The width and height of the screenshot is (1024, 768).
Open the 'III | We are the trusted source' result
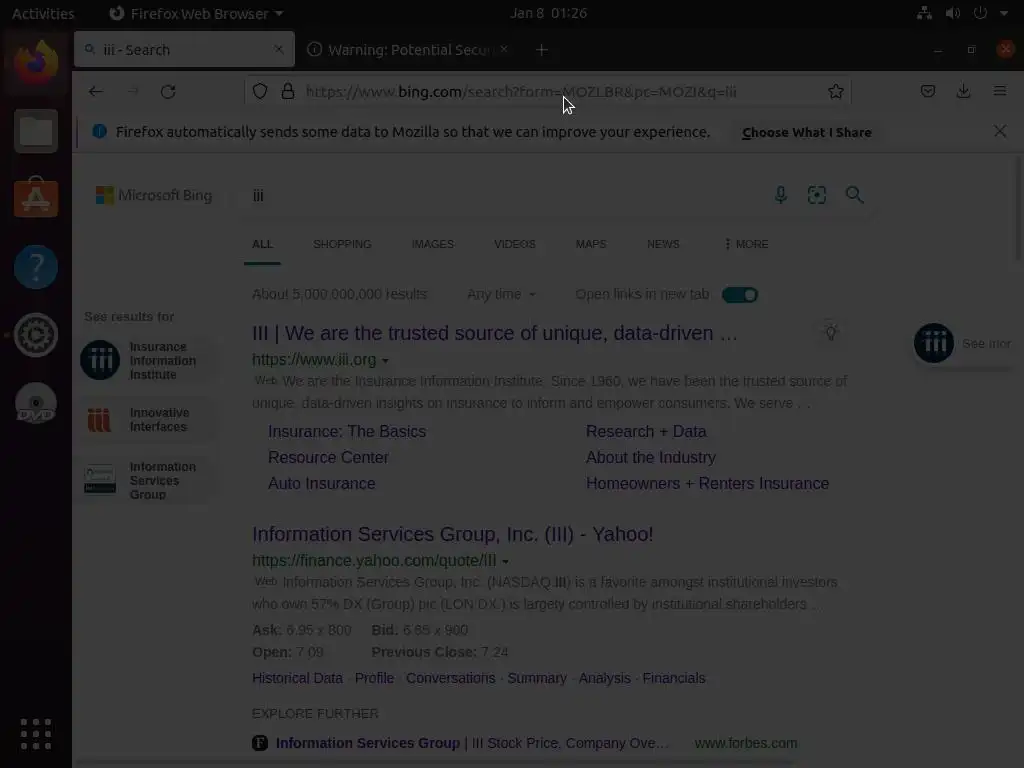tap(494, 333)
